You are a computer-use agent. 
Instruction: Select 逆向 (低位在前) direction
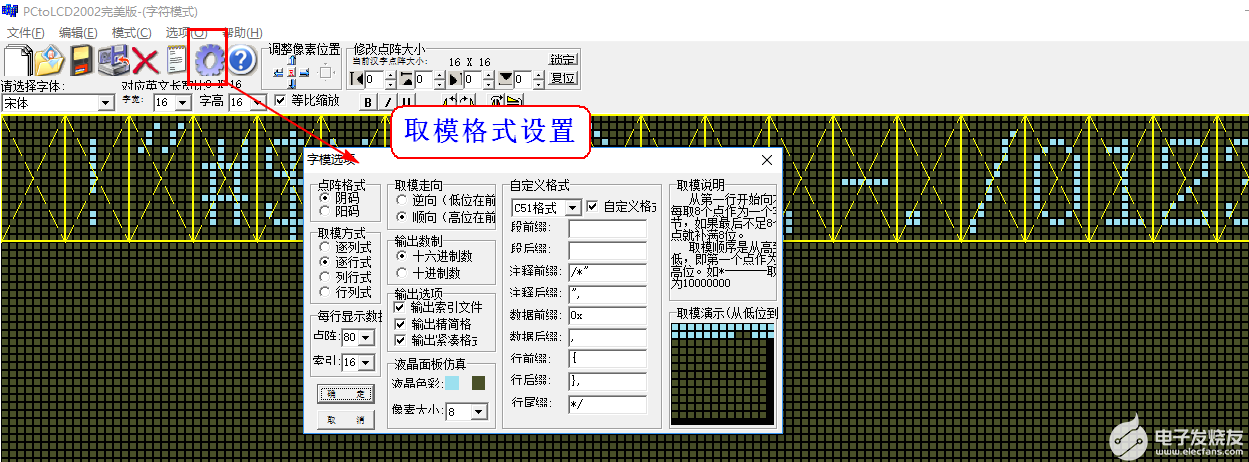click(x=402, y=201)
